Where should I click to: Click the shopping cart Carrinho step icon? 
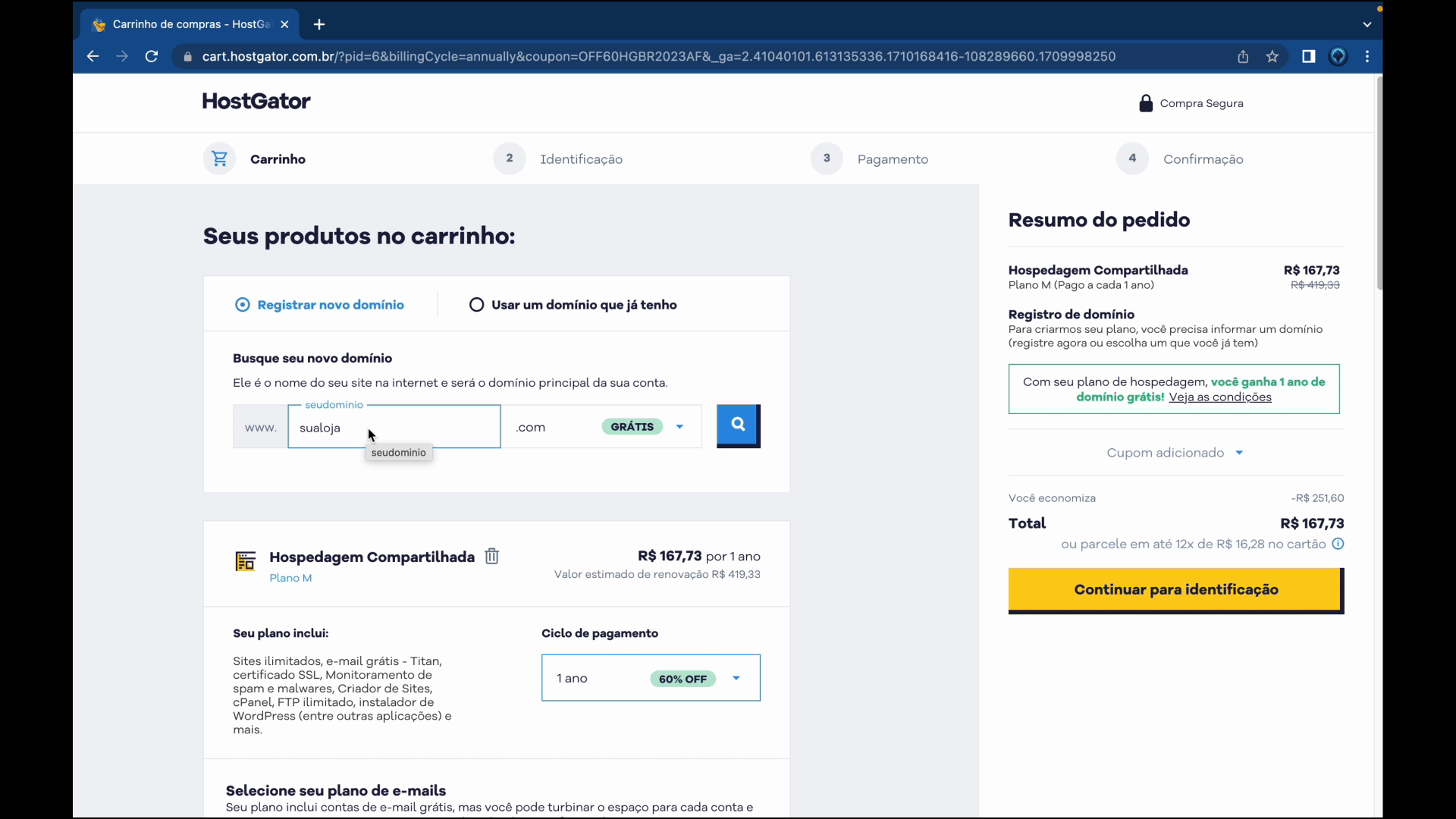tap(219, 159)
